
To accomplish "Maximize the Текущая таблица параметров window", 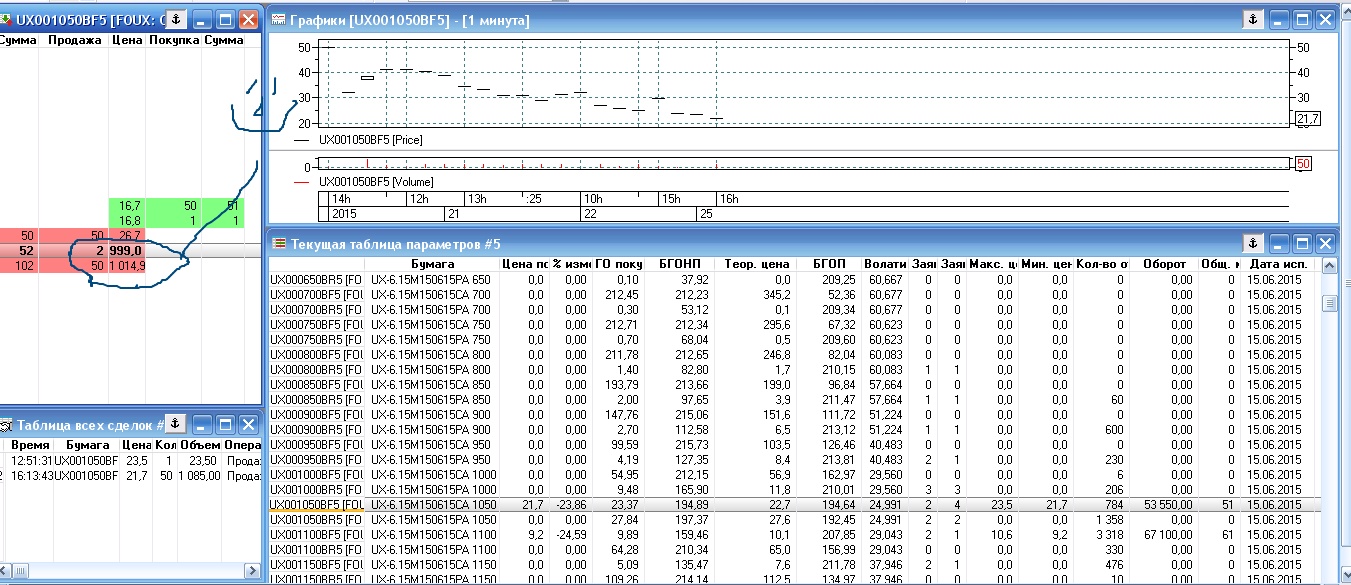I will (x=1302, y=242).
